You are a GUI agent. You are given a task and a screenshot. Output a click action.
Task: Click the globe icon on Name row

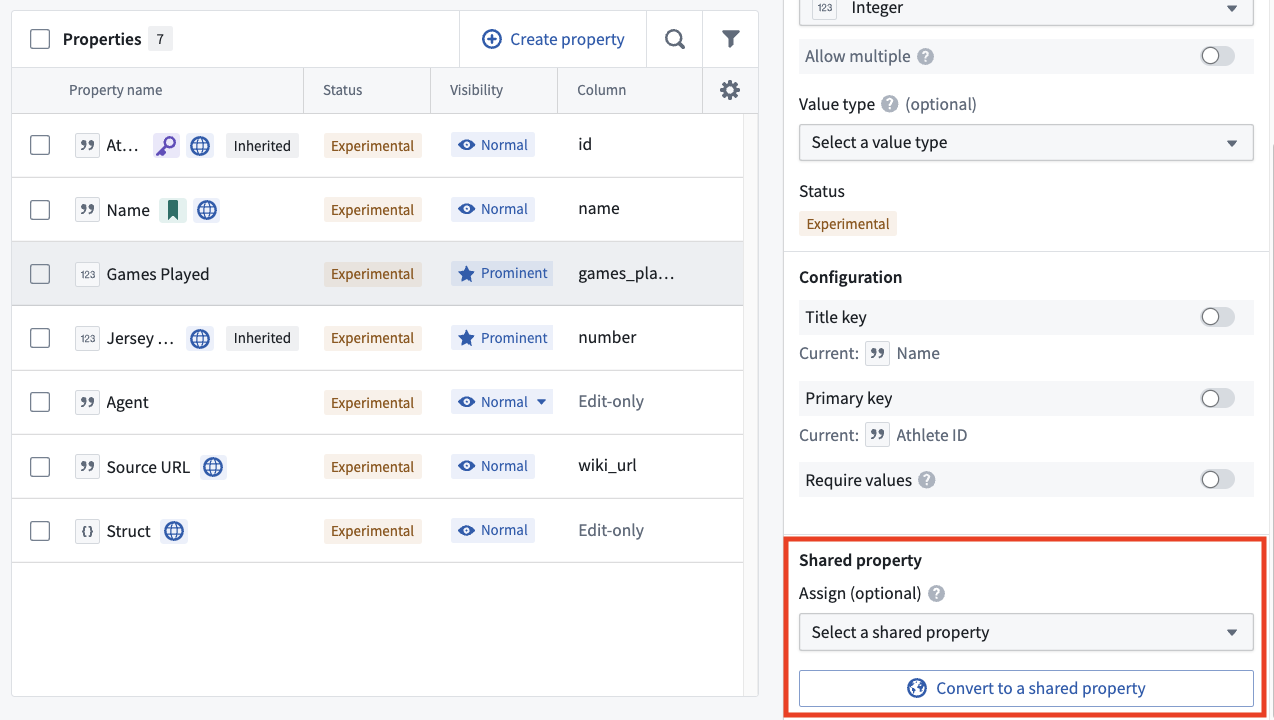tap(207, 210)
